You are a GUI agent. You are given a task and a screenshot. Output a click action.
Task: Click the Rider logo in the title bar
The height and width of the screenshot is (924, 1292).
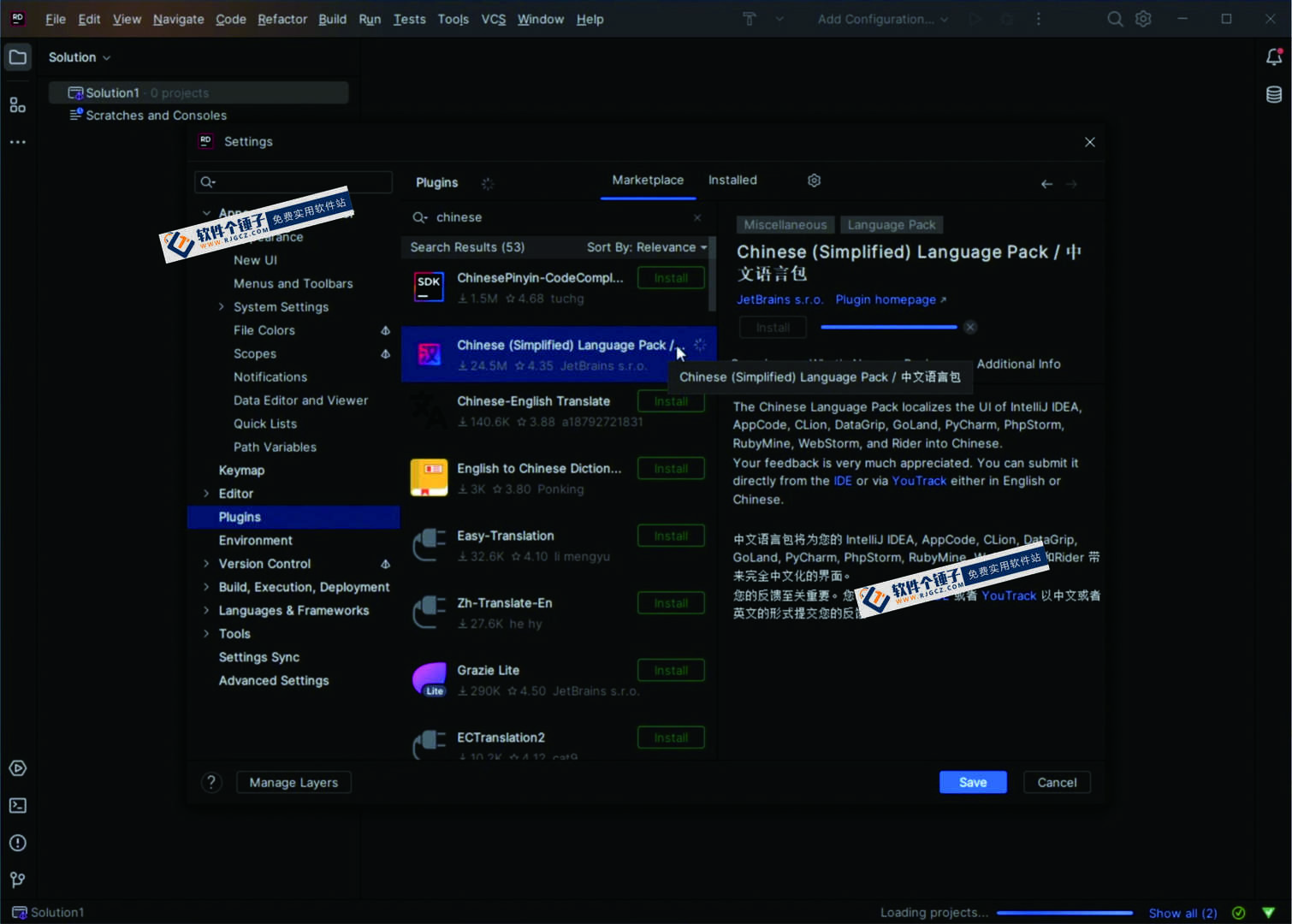(x=17, y=18)
